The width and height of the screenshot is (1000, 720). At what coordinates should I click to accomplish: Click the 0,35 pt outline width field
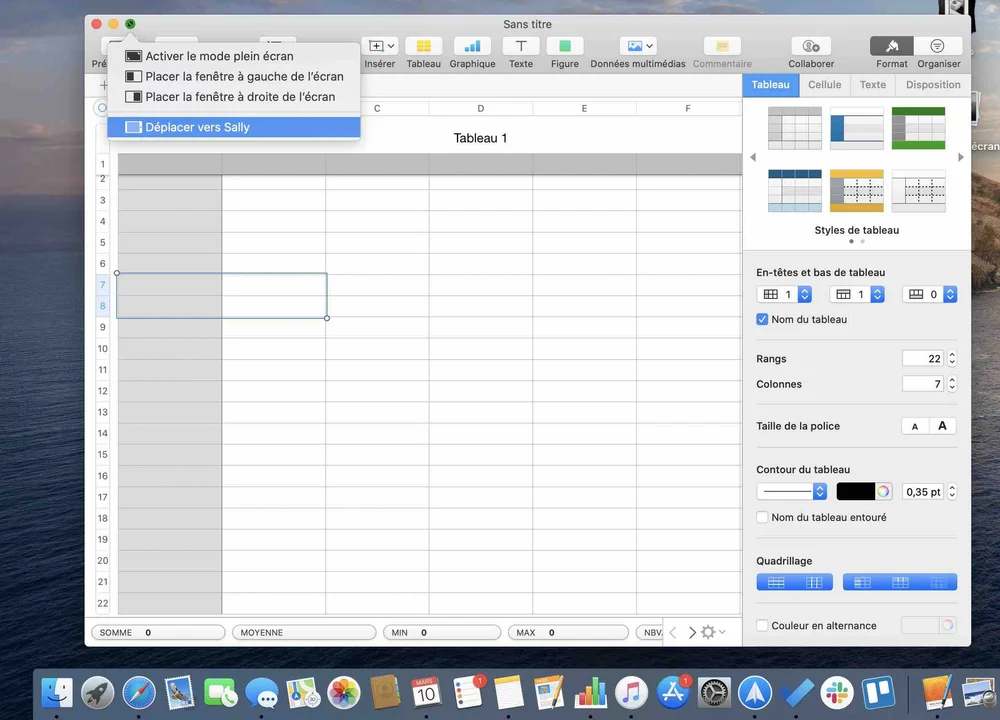click(923, 492)
